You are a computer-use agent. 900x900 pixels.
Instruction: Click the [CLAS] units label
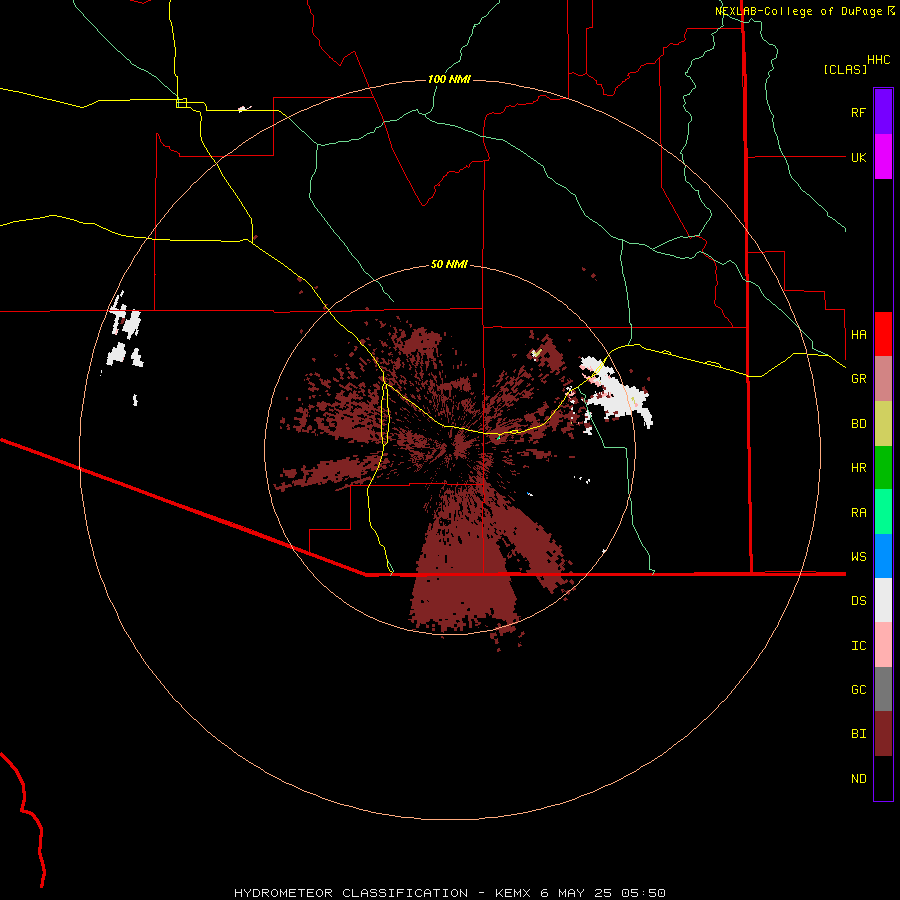845,69
